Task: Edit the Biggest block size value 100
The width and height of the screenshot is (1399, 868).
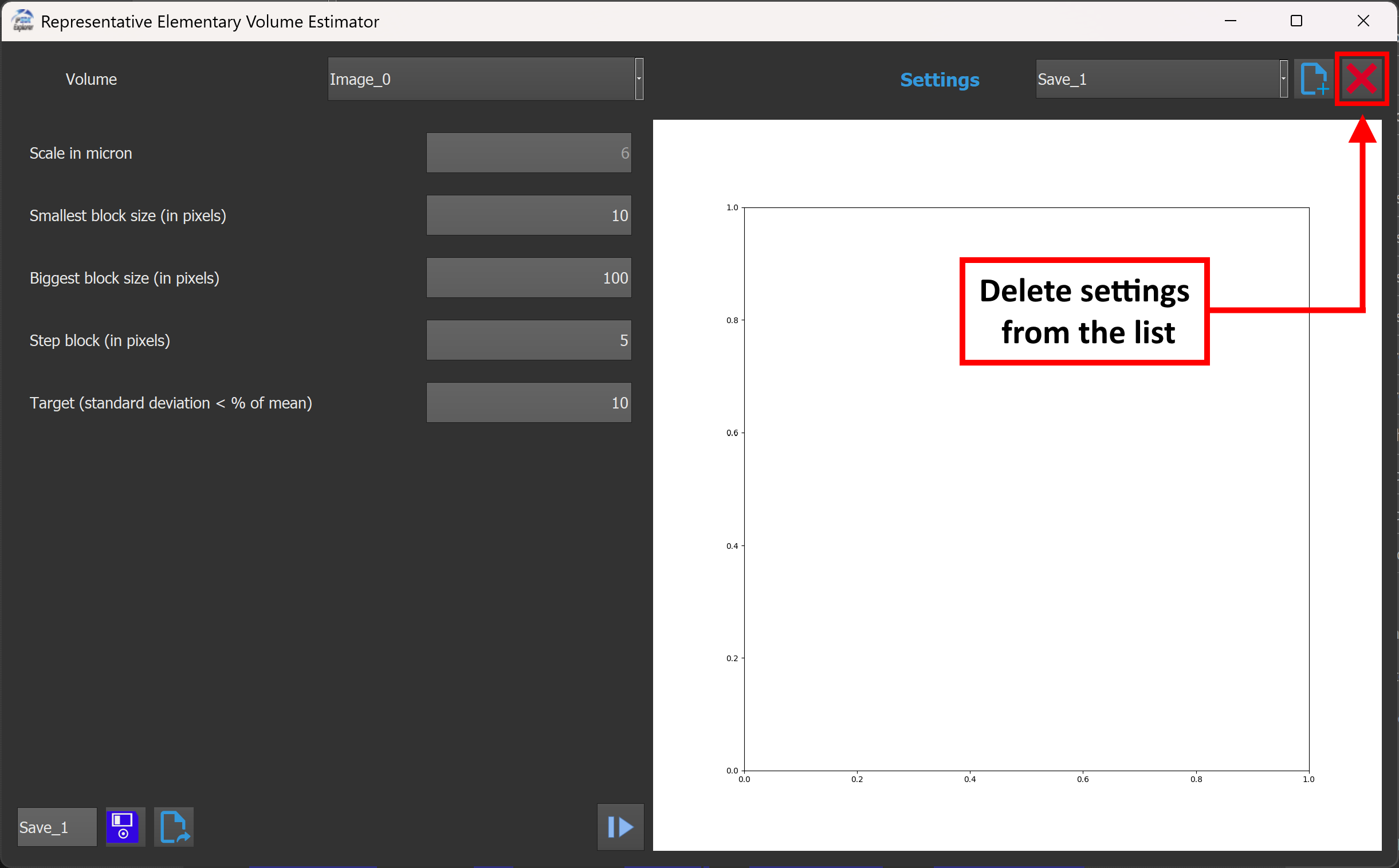Action: (x=528, y=277)
